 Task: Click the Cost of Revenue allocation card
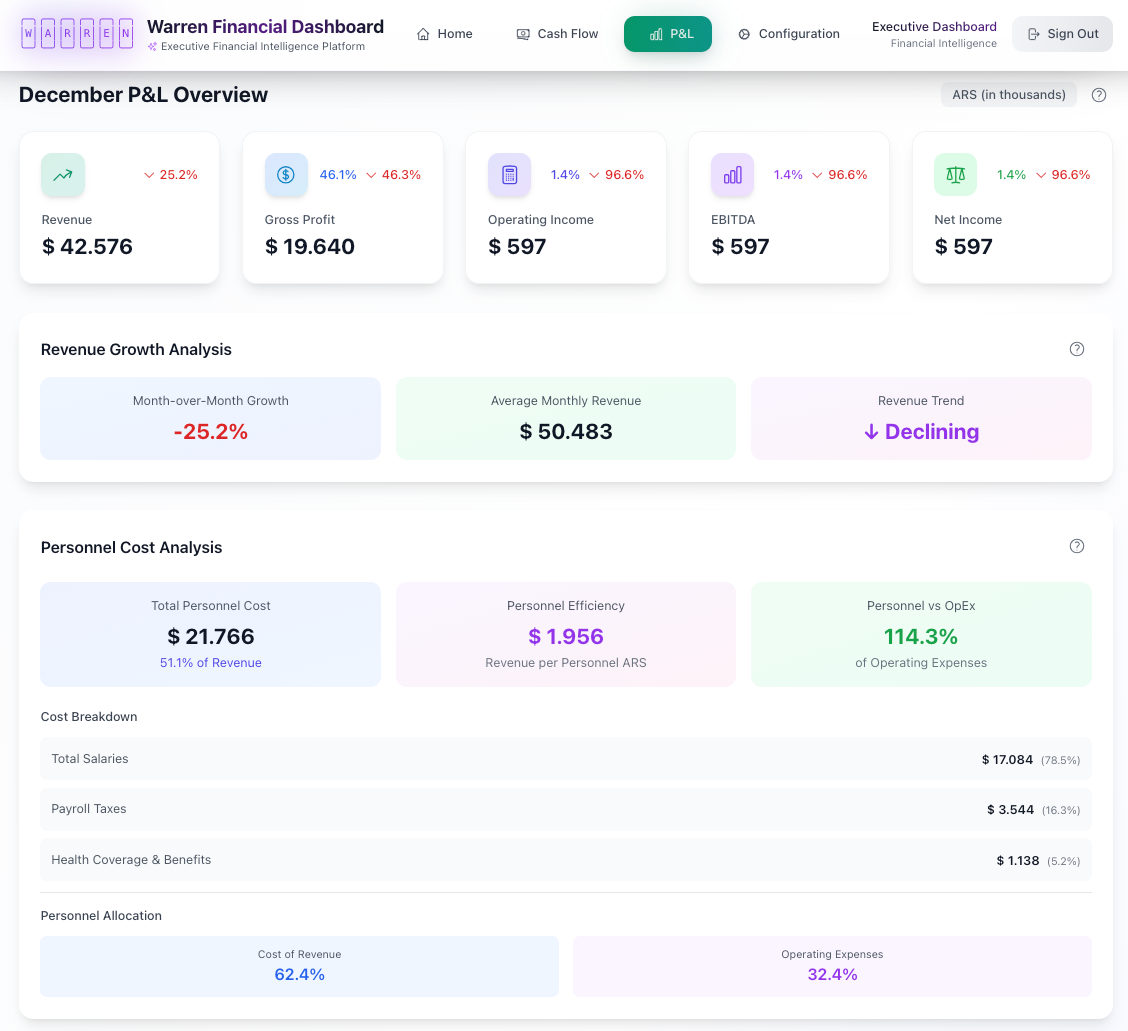pos(299,966)
